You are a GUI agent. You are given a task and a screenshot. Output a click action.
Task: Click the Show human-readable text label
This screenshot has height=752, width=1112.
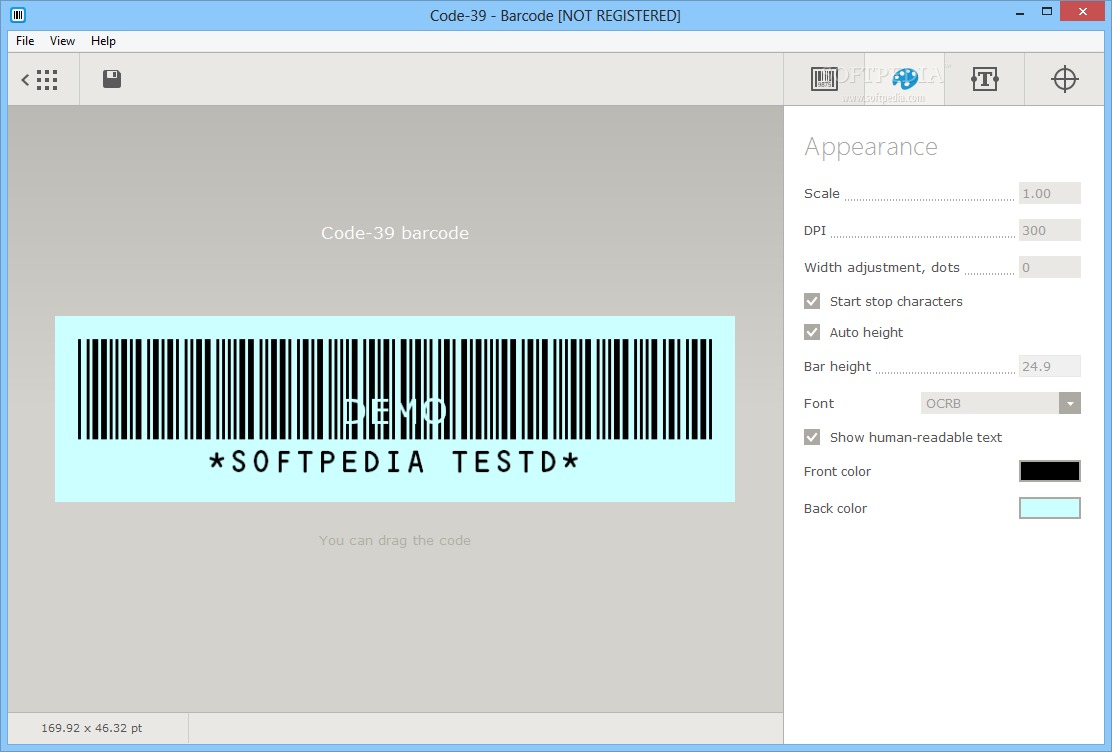tap(916, 437)
